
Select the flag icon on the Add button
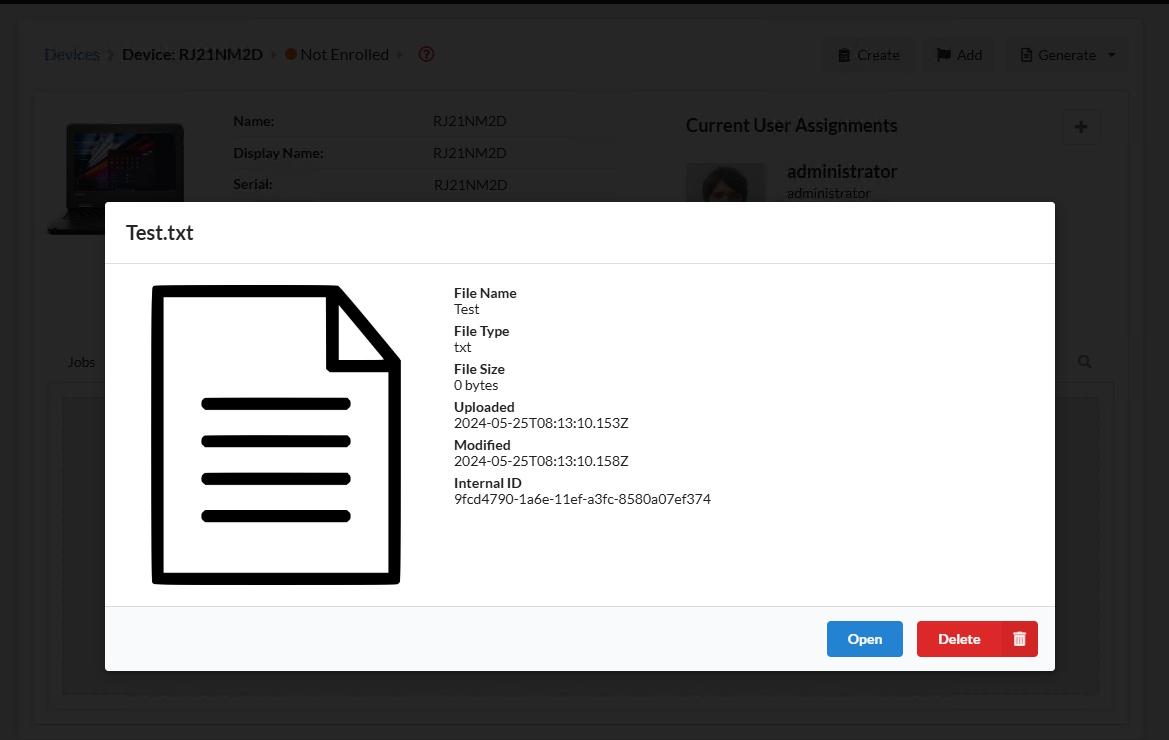944,55
